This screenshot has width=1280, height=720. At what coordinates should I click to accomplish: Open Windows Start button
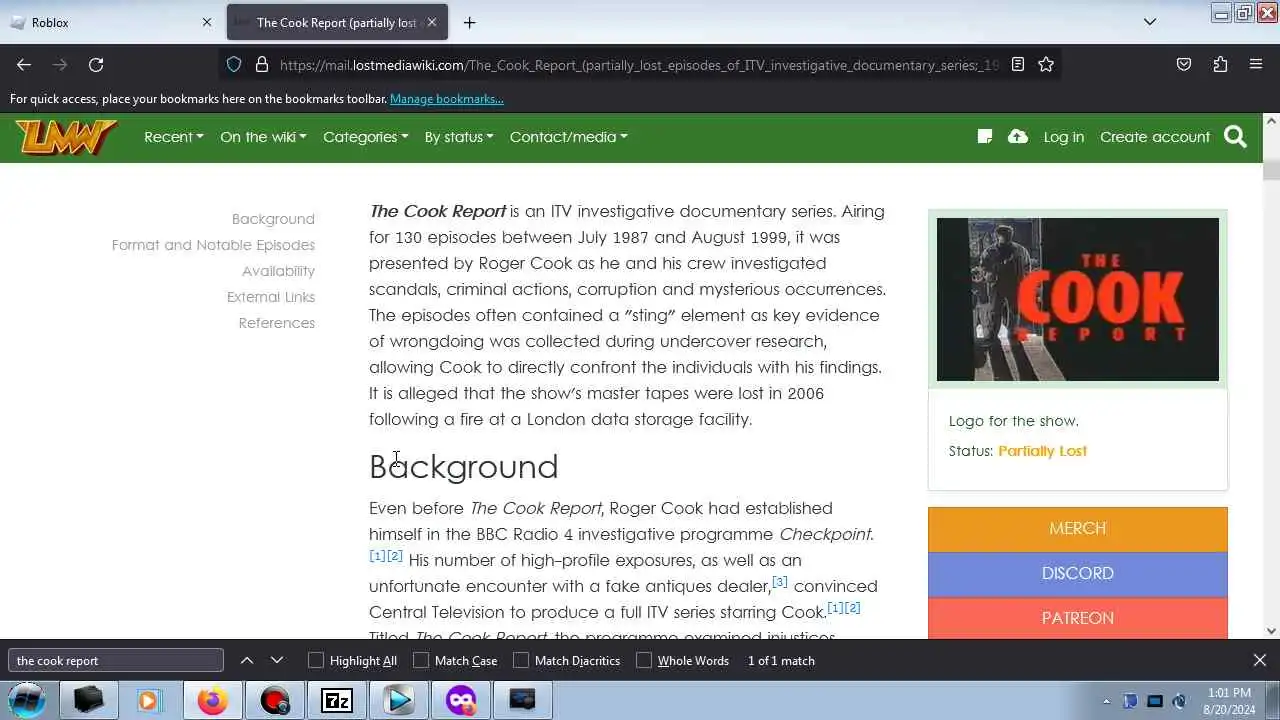click(27, 701)
